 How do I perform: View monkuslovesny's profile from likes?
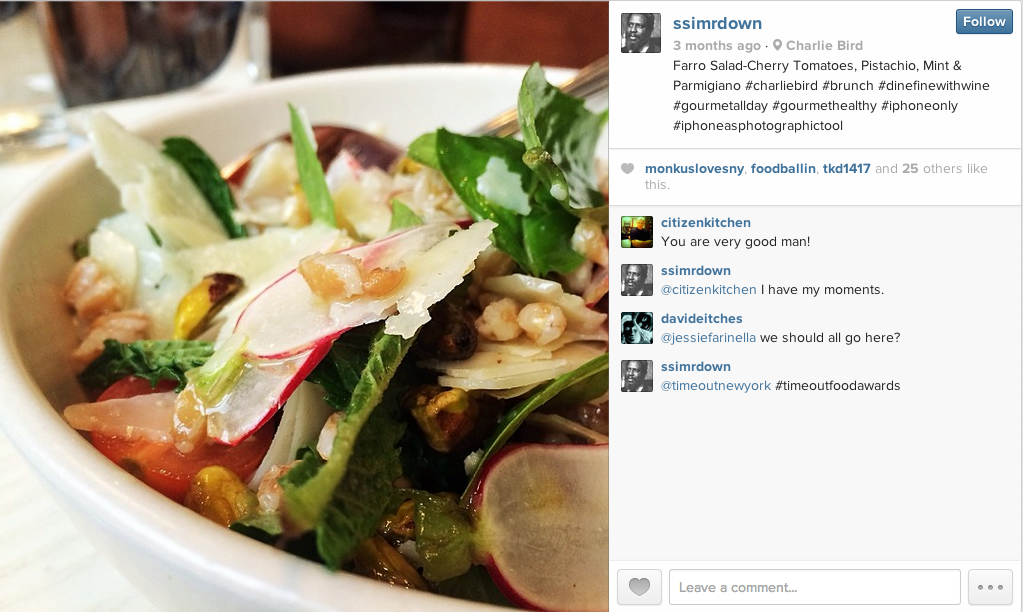694,168
